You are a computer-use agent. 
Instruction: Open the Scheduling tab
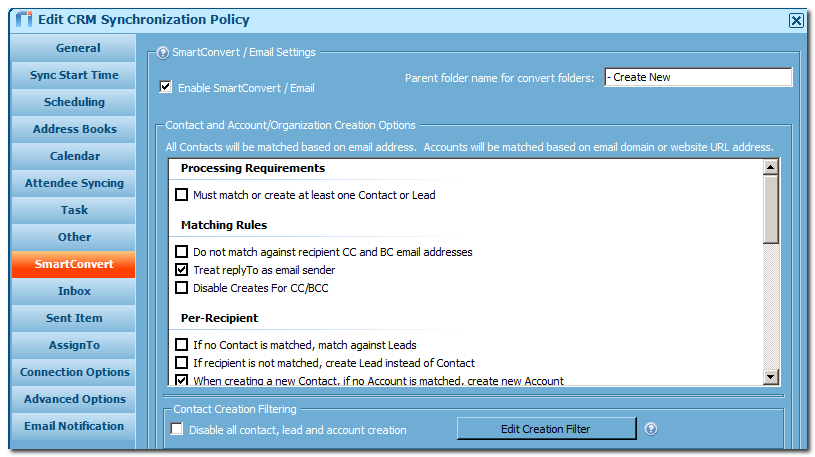(x=74, y=102)
